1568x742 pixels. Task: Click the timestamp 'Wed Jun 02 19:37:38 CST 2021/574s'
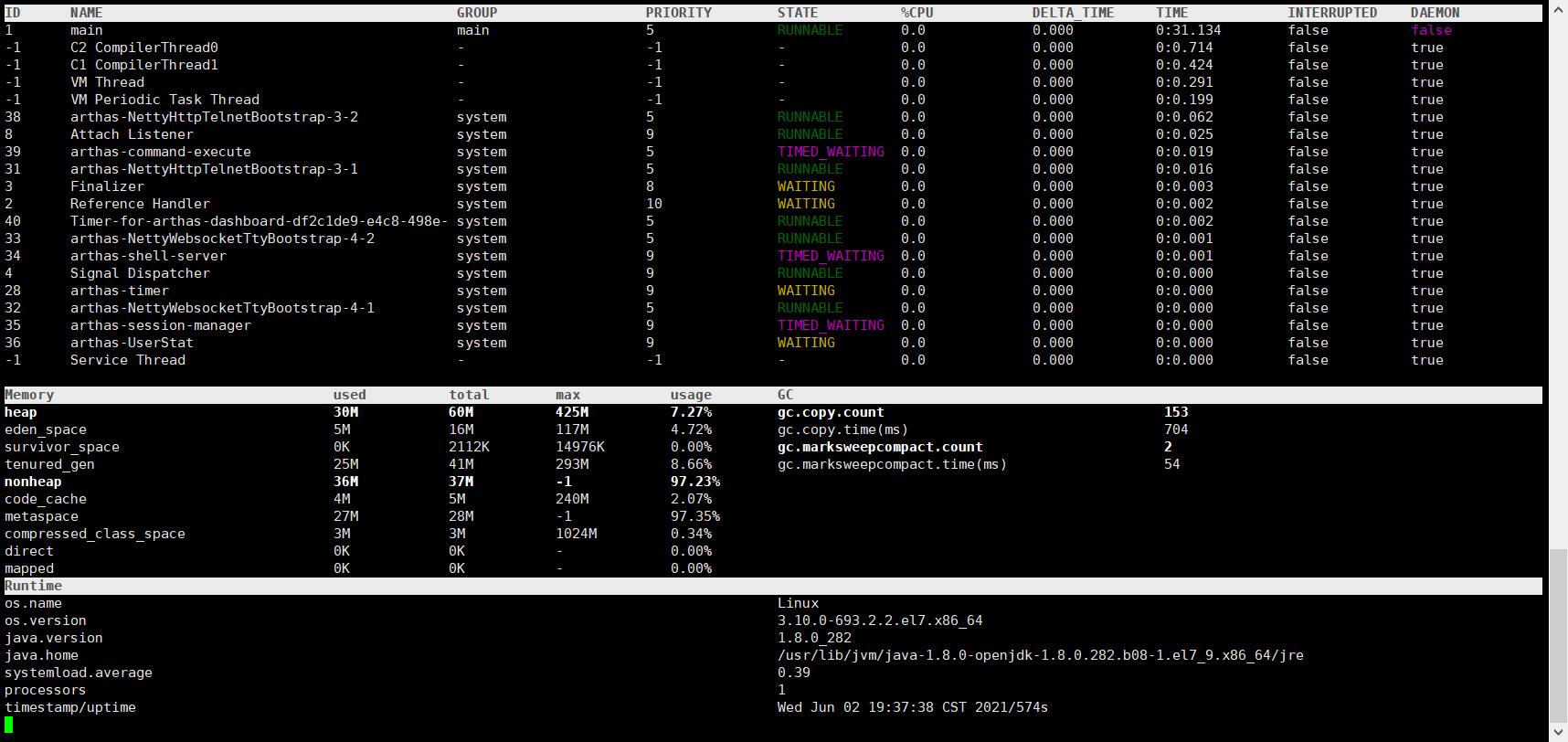click(x=913, y=707)
